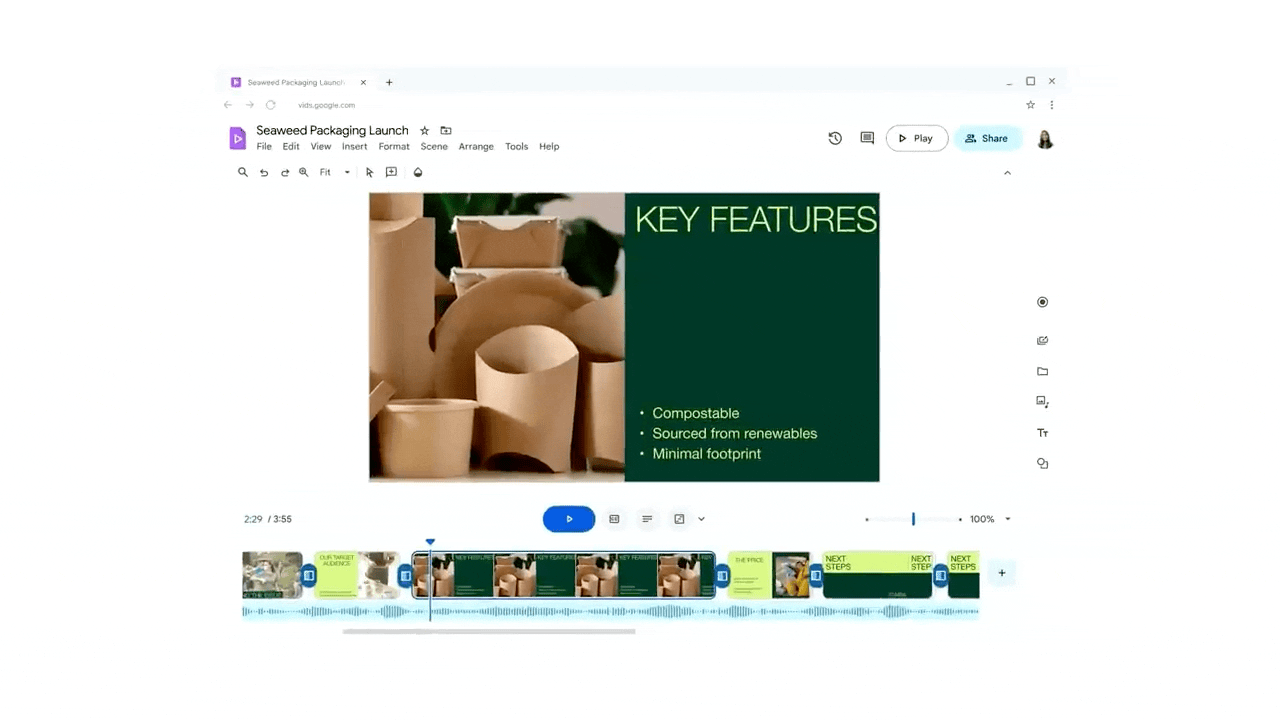Open the script view icon

(x=614, y=519)
